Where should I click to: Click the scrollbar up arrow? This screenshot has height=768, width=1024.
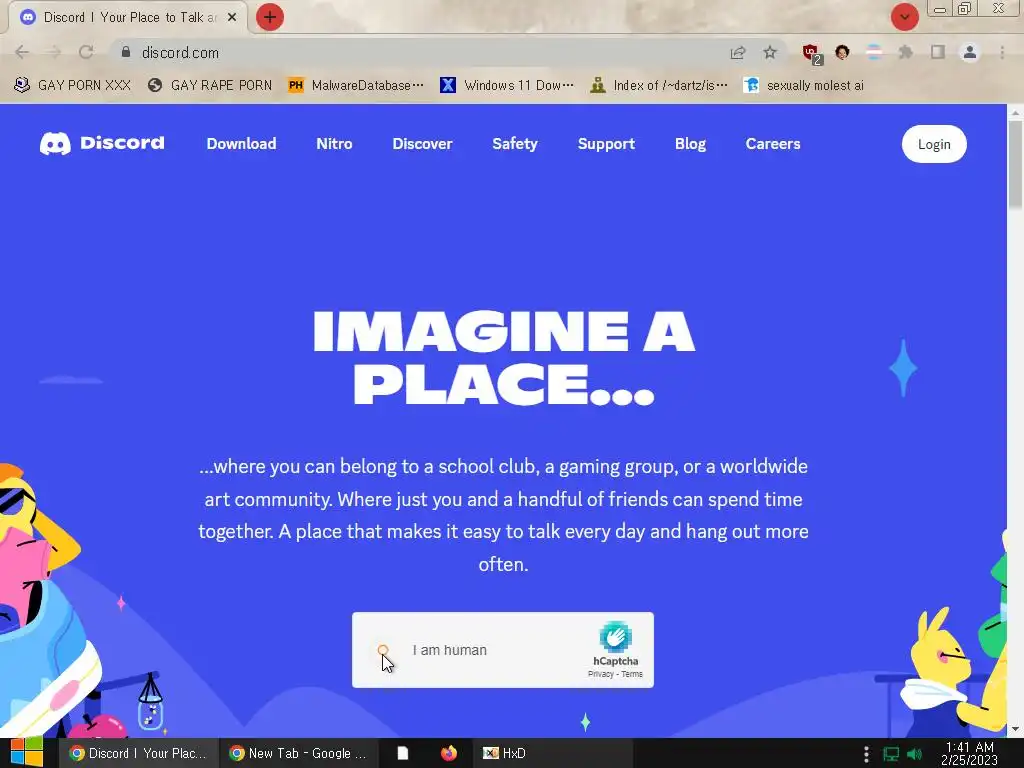[x=1015, y=112]
